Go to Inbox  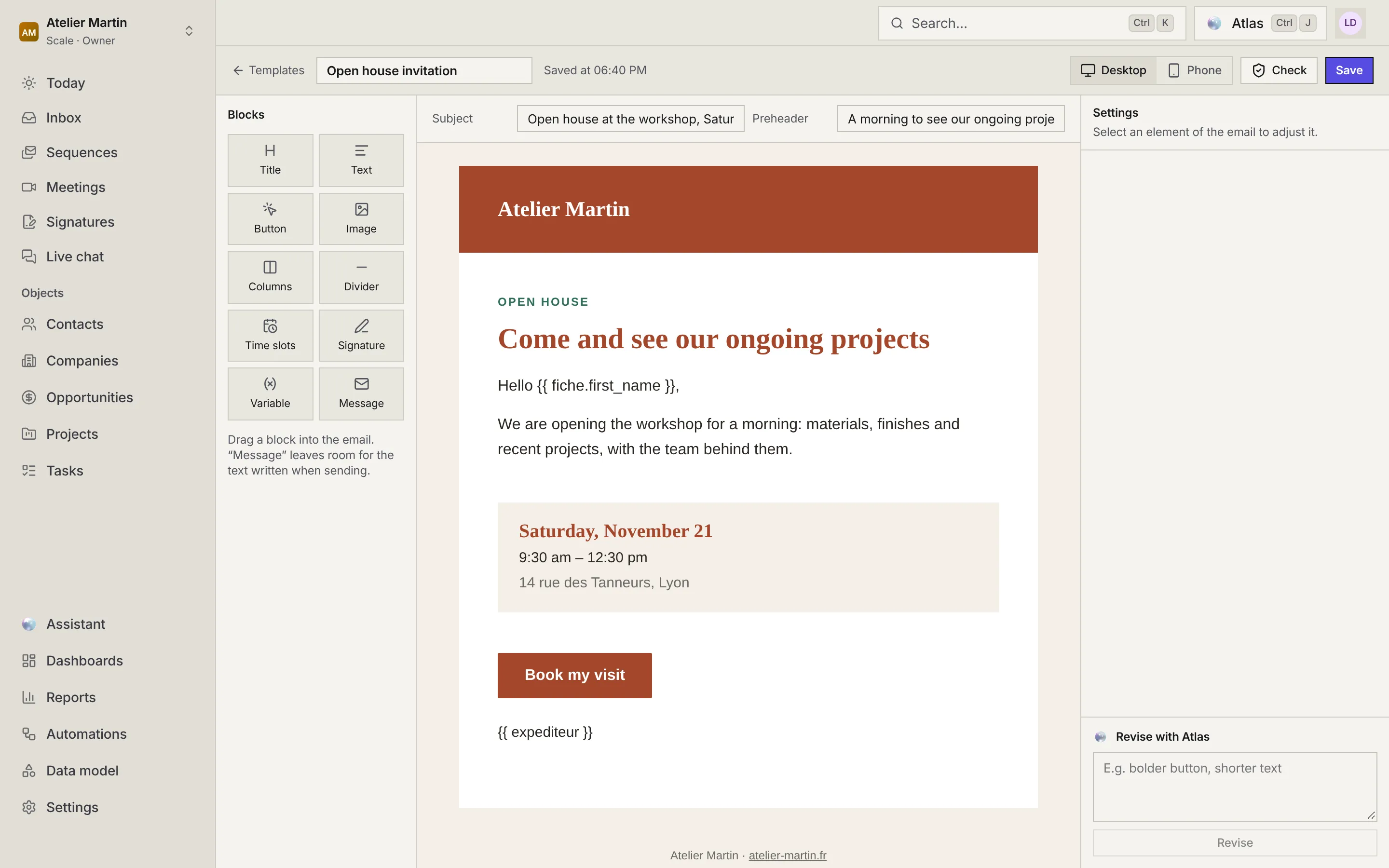(x=108, y=118)
